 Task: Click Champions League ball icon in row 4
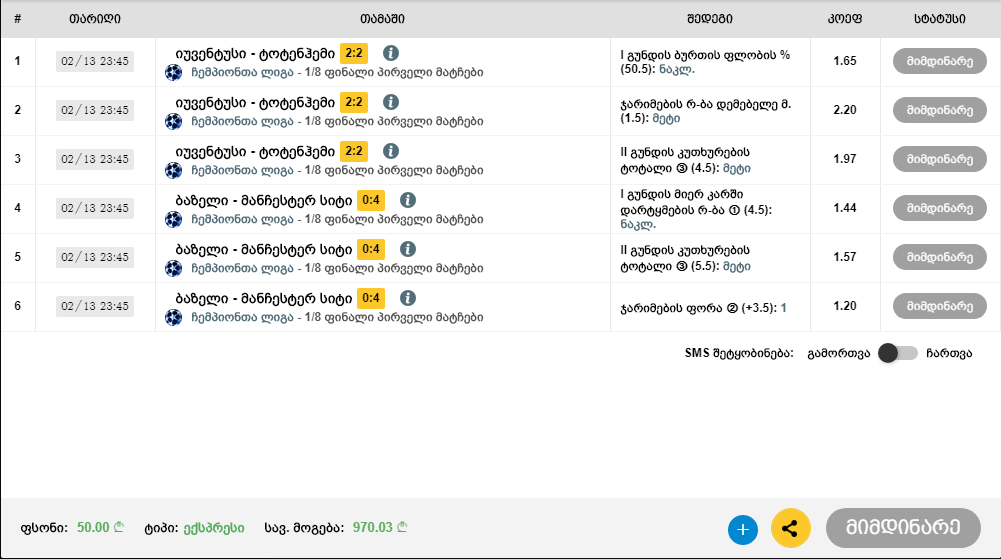point(173,220)
